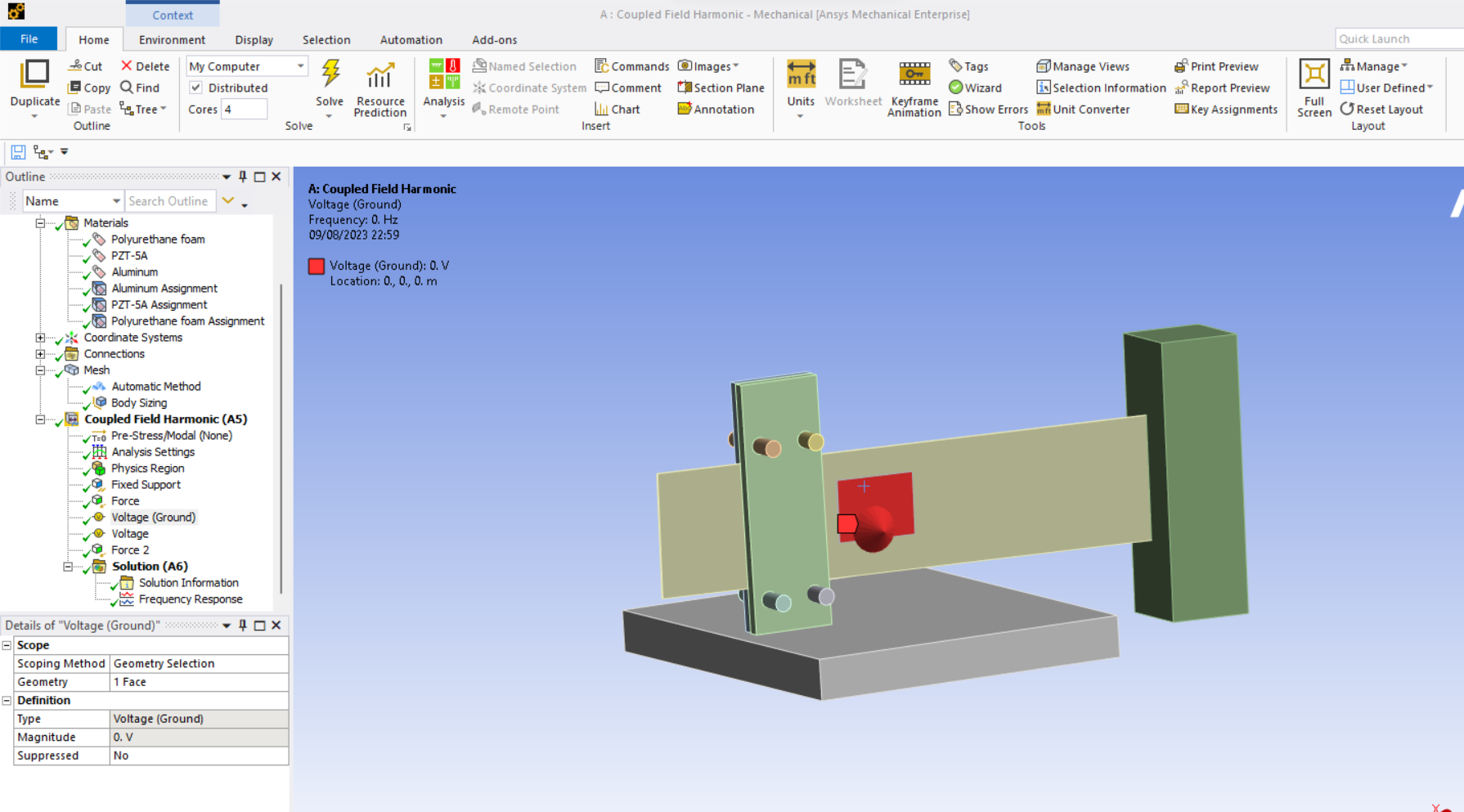Open Resource Prediction tool
The width and height of the screenshot is (1464, 812).
pos(379,88)
